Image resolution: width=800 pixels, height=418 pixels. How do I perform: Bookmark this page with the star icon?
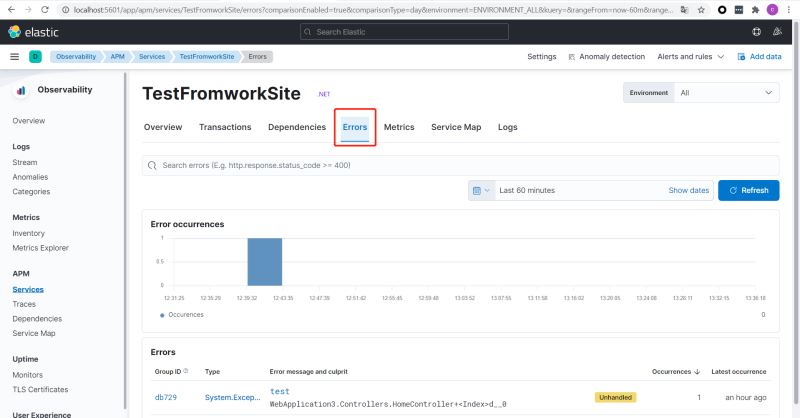(x=702, y=10)
